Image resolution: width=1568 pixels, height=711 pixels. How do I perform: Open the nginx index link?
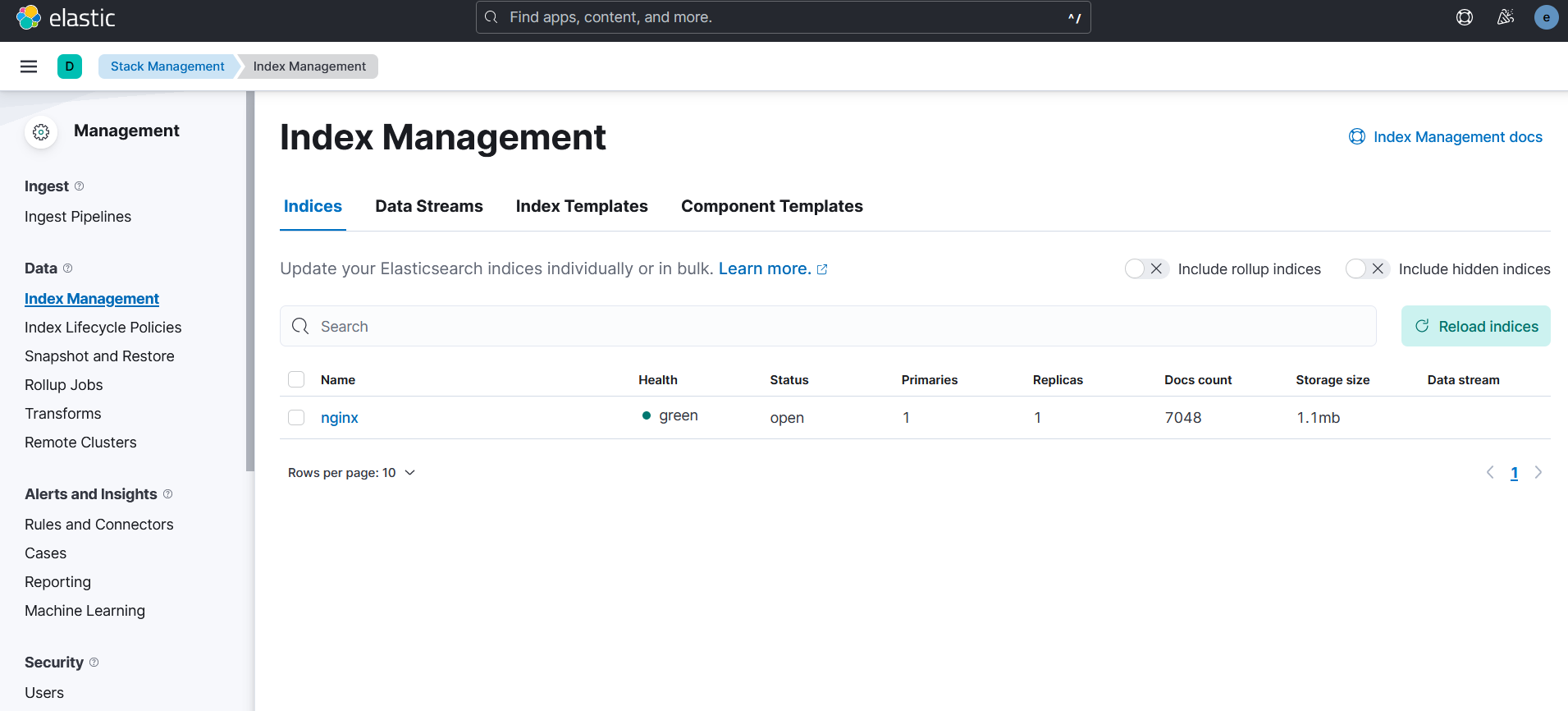(x=340, y=418)
